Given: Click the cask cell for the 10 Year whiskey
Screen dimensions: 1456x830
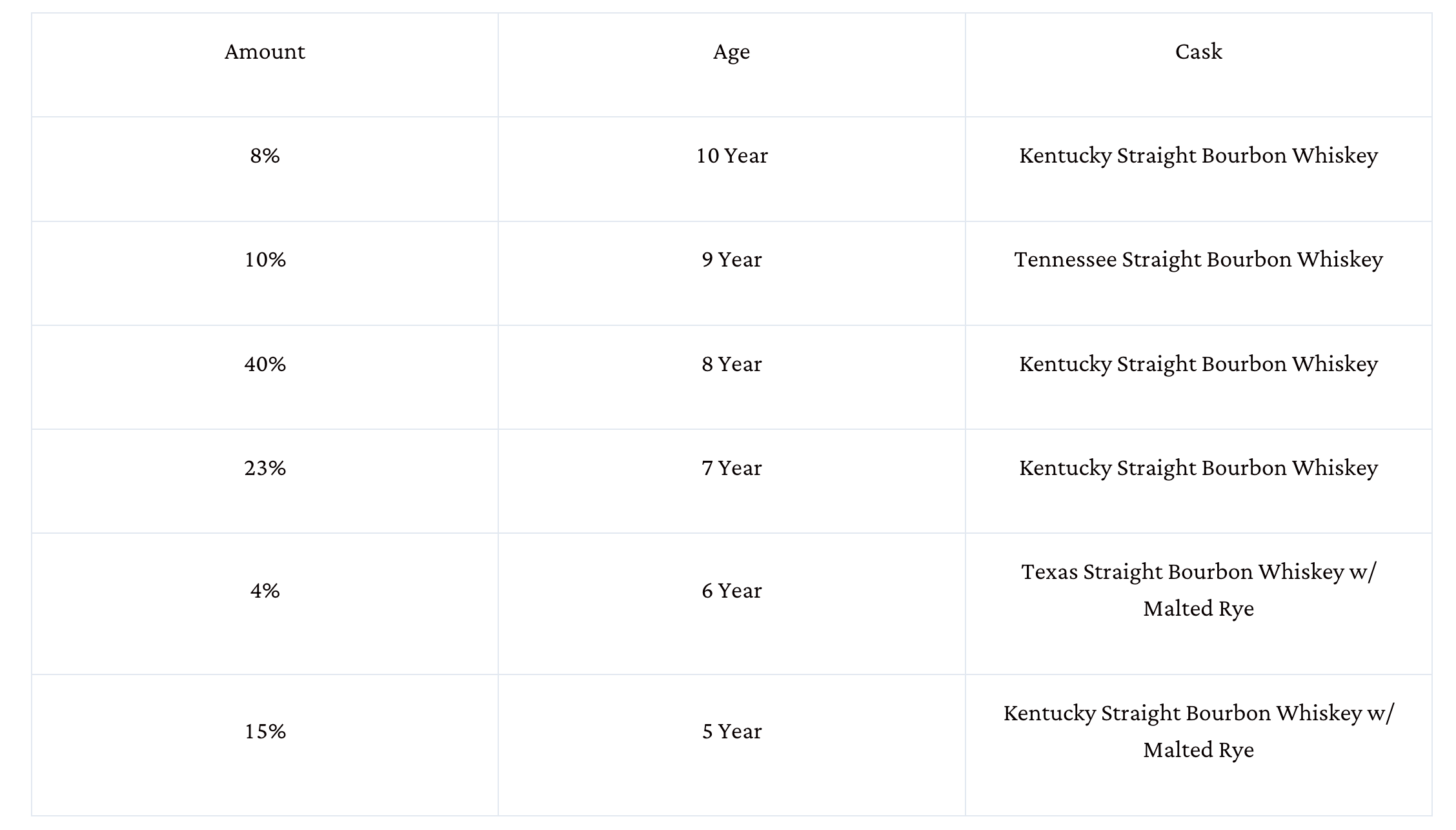Looking at the screenshot, I should click(1198, 156).
